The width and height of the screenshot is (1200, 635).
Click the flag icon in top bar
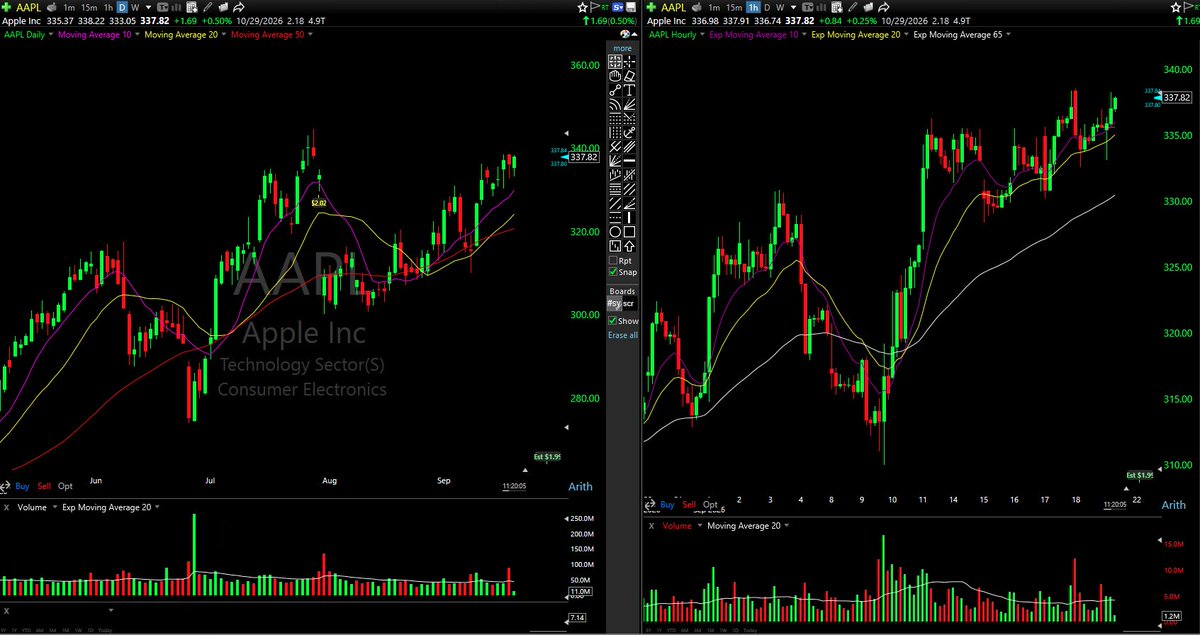[x=595, y=7]
